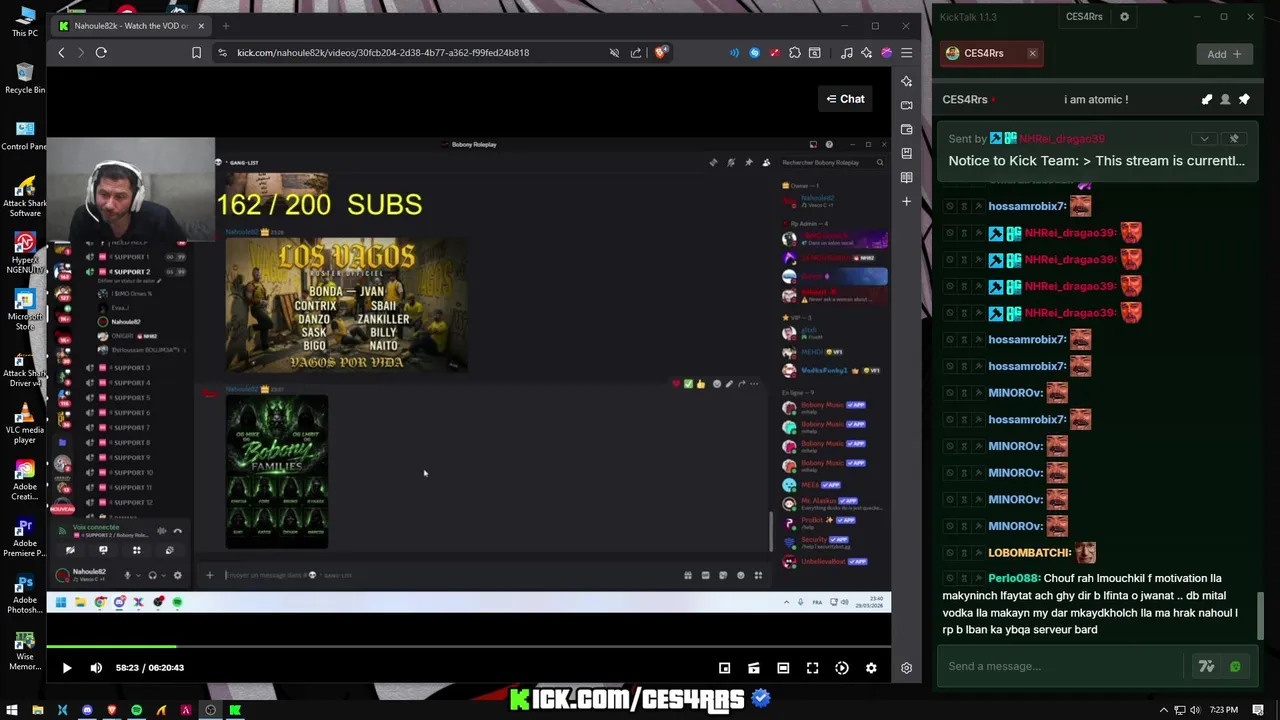Open Perlo088 username in chat

pos(1013,578)
